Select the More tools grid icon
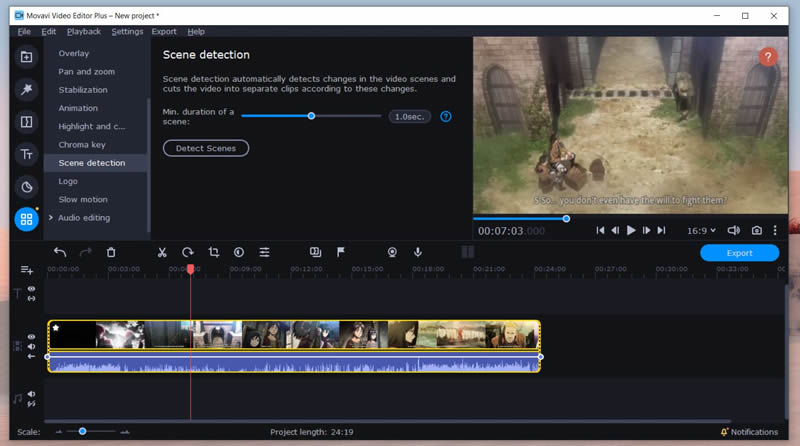Image resolution: width=800 pixels, height=446 pixels. pyautogui.click(x=27, y=219)
